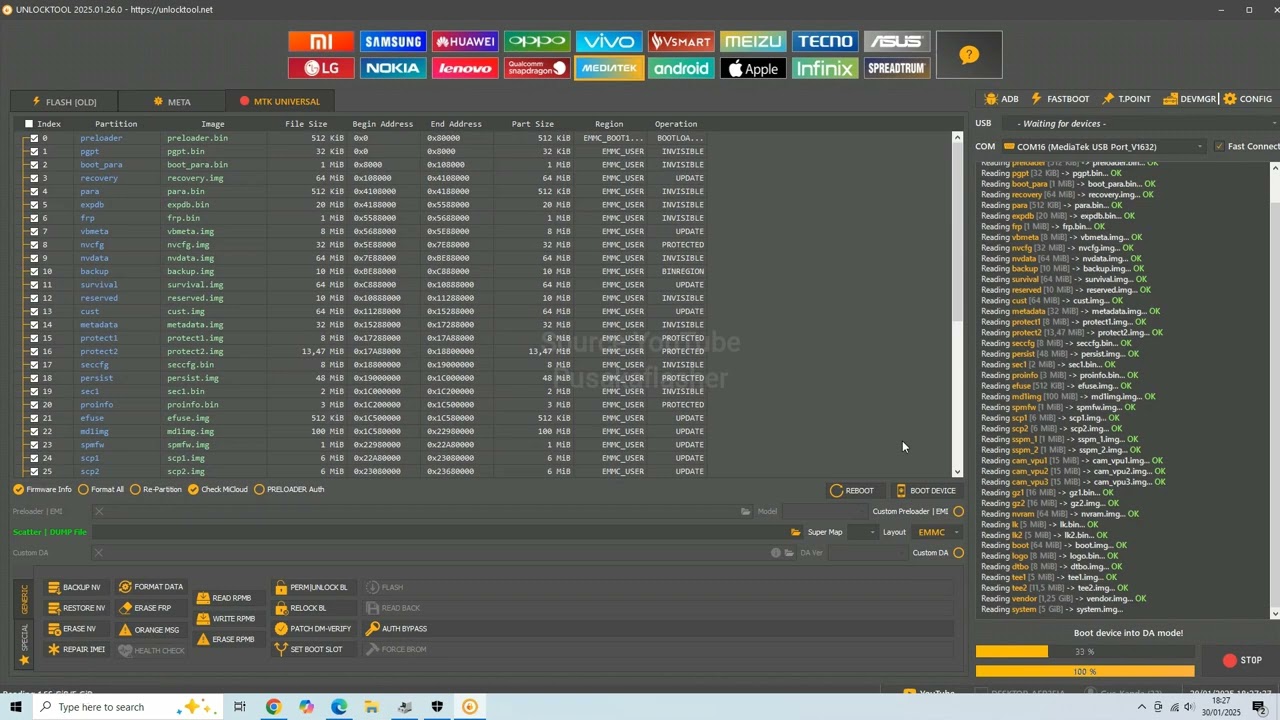
Task: Select the Xiaomi MI brand icon
Action: (321, 41)
